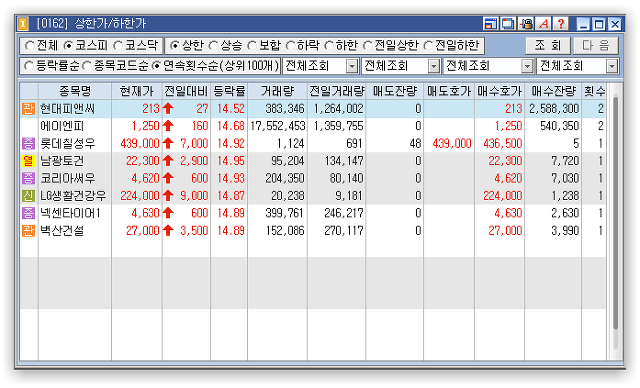Select the 코스닥 market radio button
The height and width of the screenshot is (388, 640).
118,46
